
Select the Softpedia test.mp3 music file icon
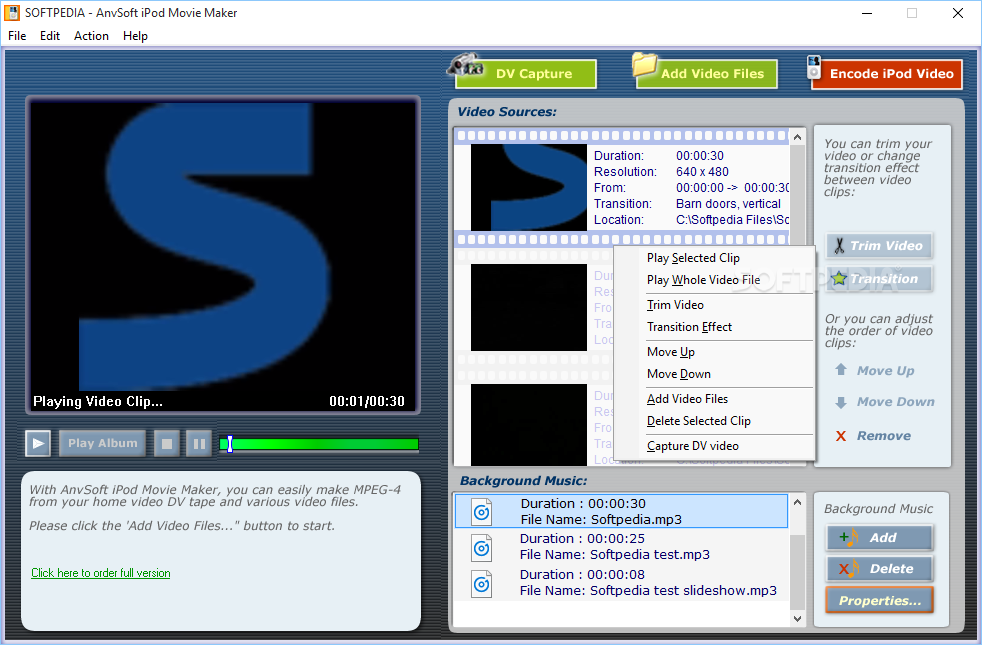point(481,548)
